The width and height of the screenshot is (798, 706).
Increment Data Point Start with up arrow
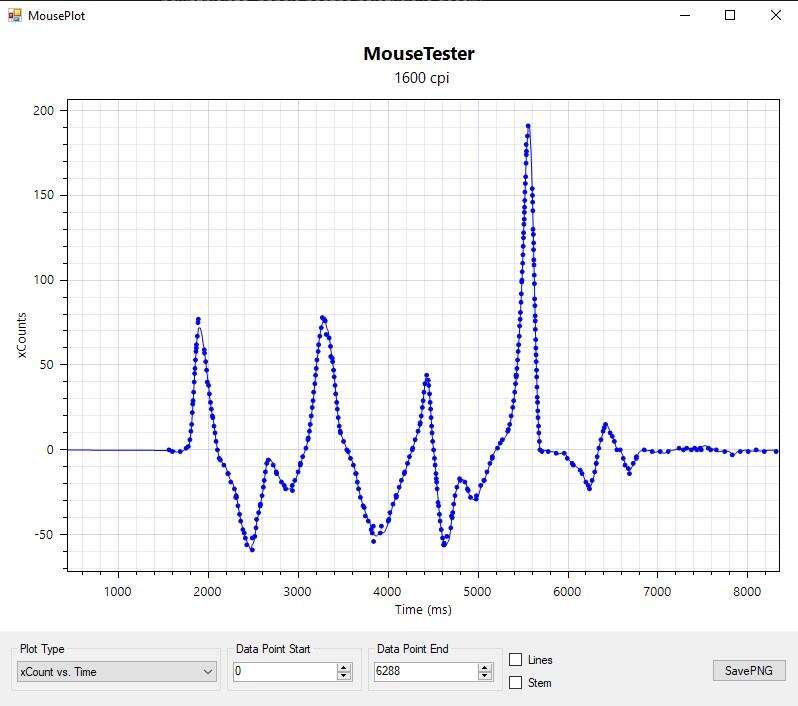click(x=344, y=668)
